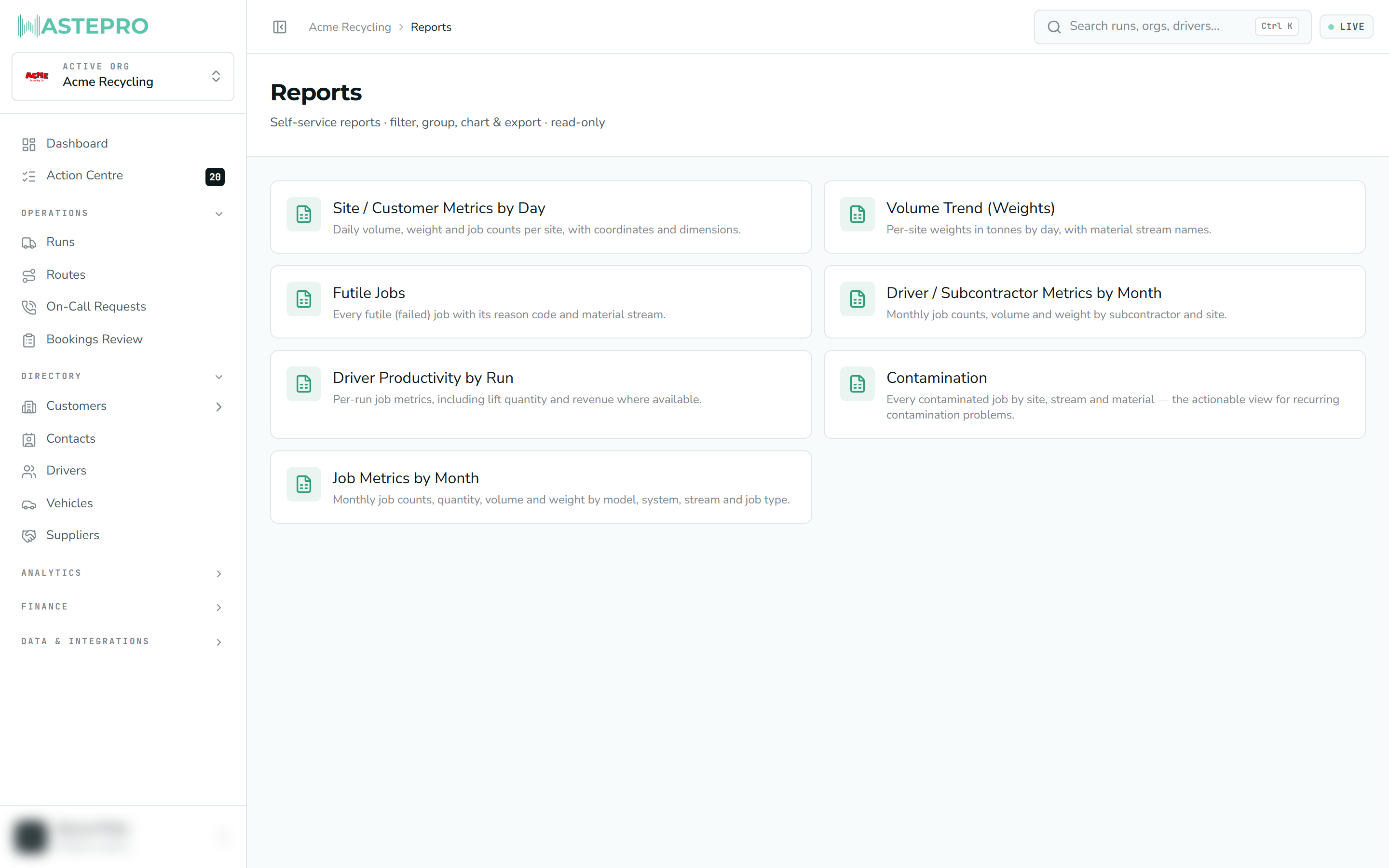Viewport: 1389px width, 868px height.
Task: Click the Routes icon in sidebar
Action: point(29,275)
